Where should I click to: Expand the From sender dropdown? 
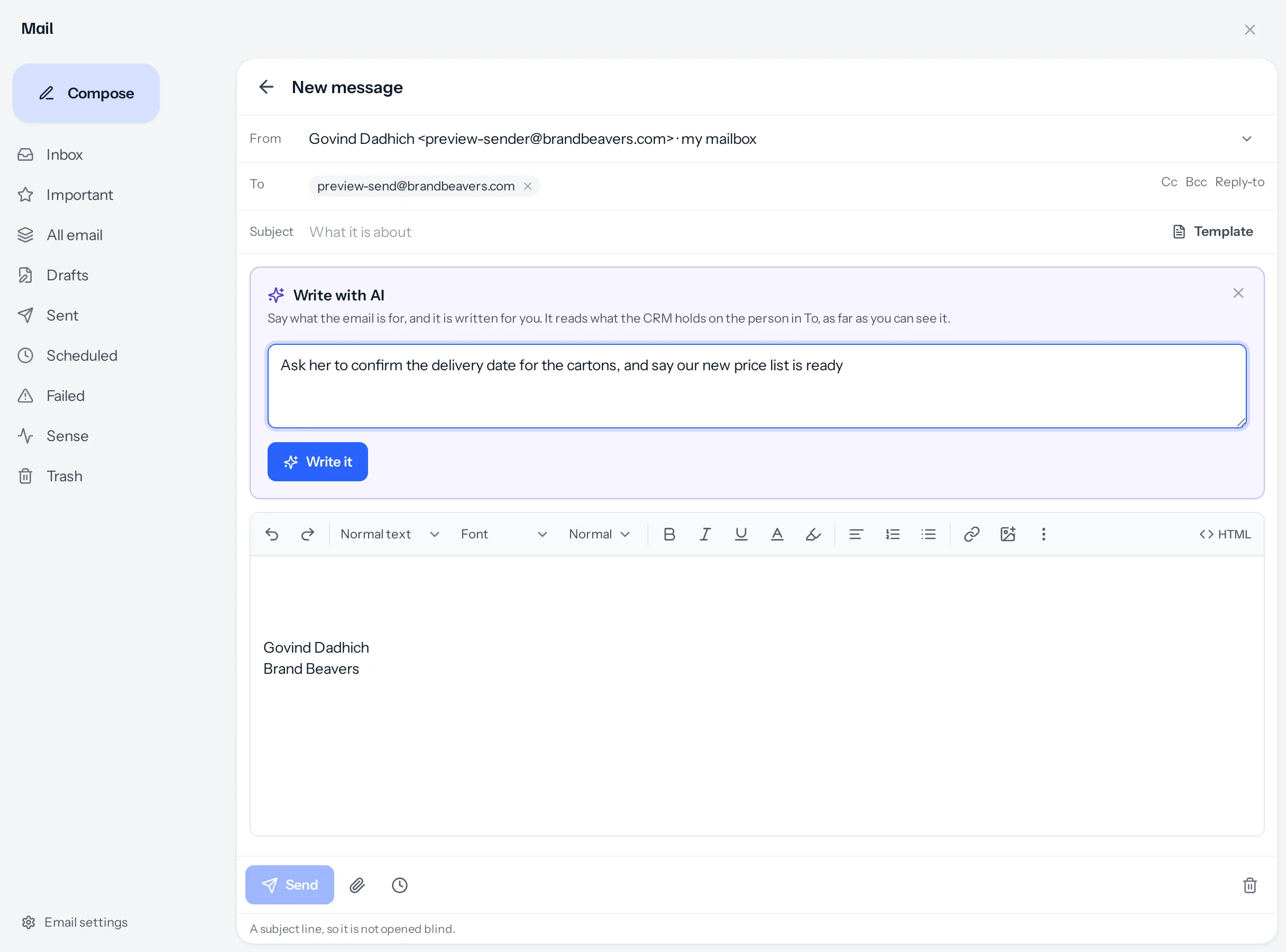point(1247,139)
